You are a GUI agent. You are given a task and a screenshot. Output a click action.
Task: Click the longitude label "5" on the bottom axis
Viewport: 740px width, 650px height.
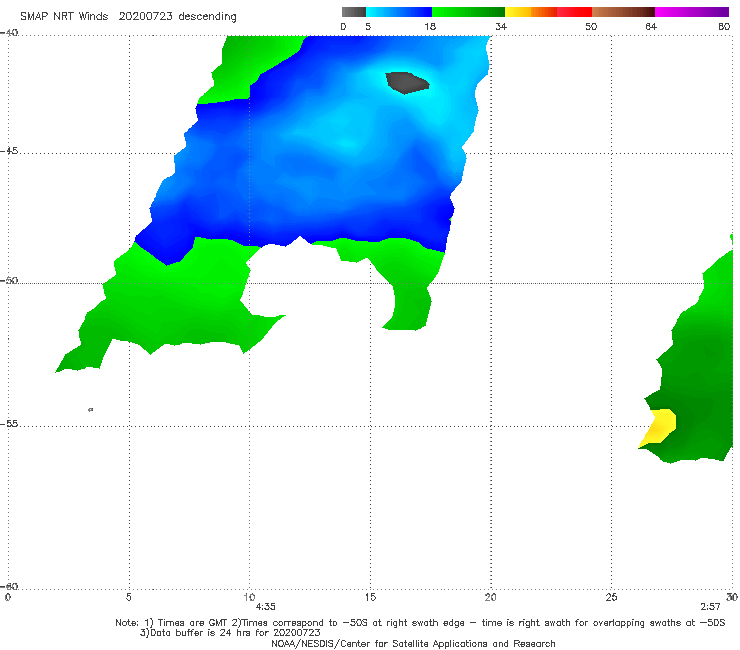(128, 597)
